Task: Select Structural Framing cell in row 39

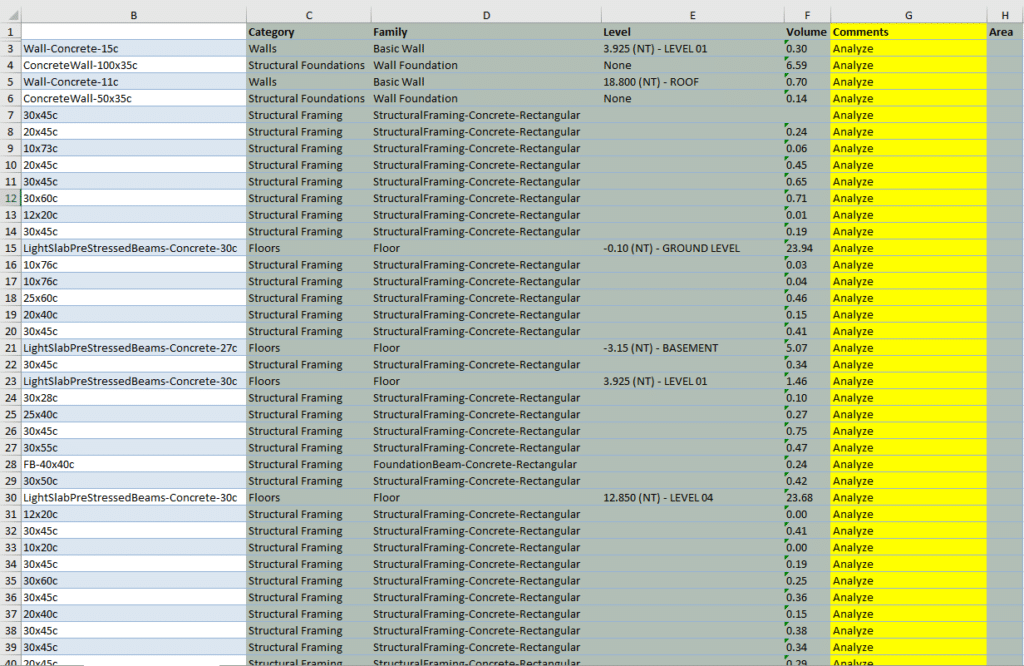Action: click(x=308, y=648)
